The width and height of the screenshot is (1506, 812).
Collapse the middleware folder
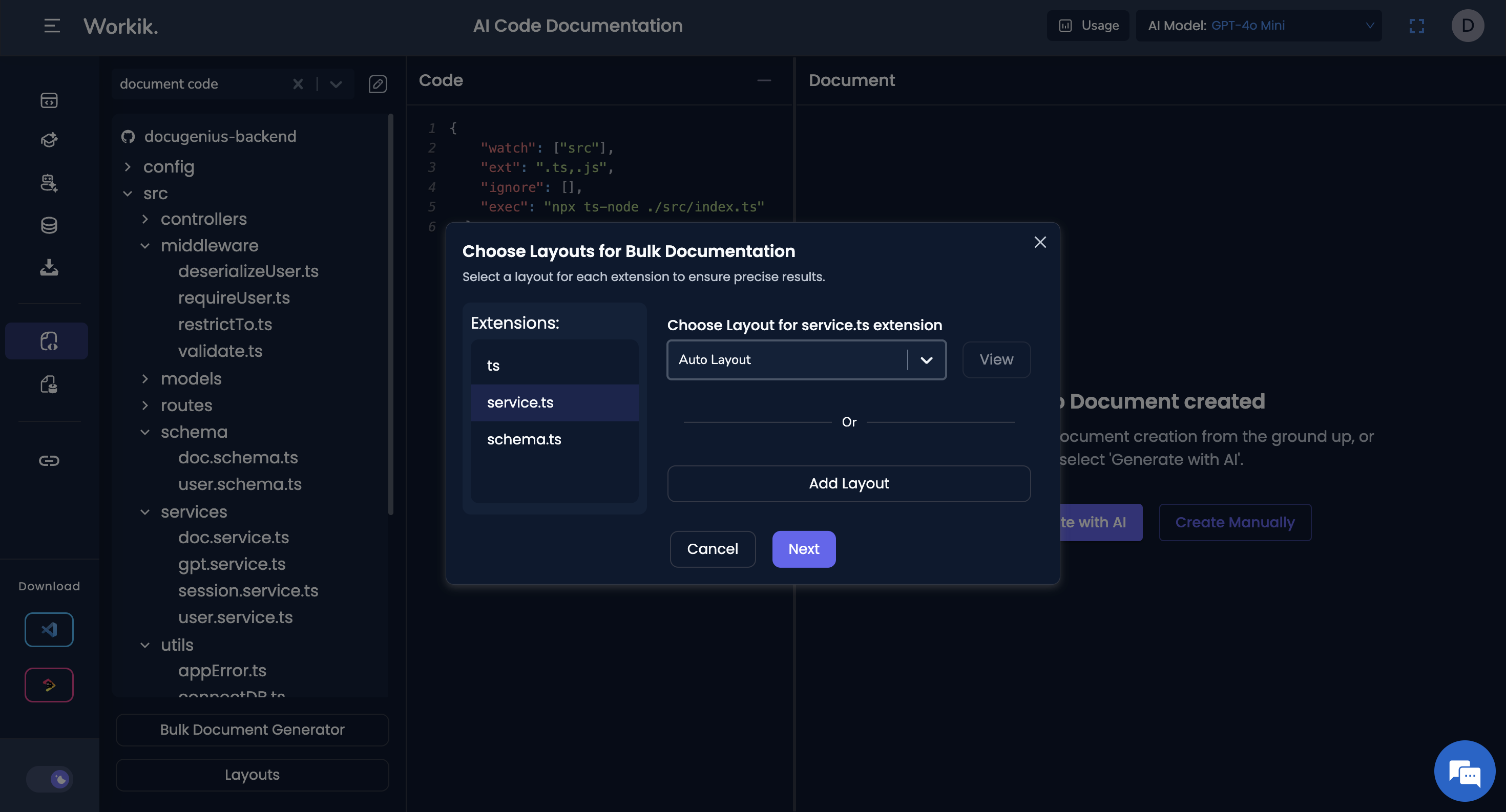tap(145, 246)
